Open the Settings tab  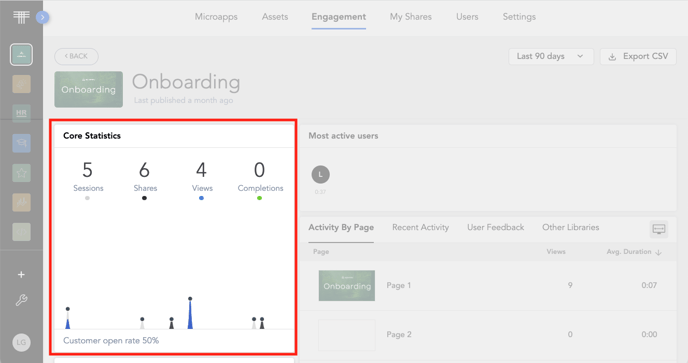click(519, 17)
